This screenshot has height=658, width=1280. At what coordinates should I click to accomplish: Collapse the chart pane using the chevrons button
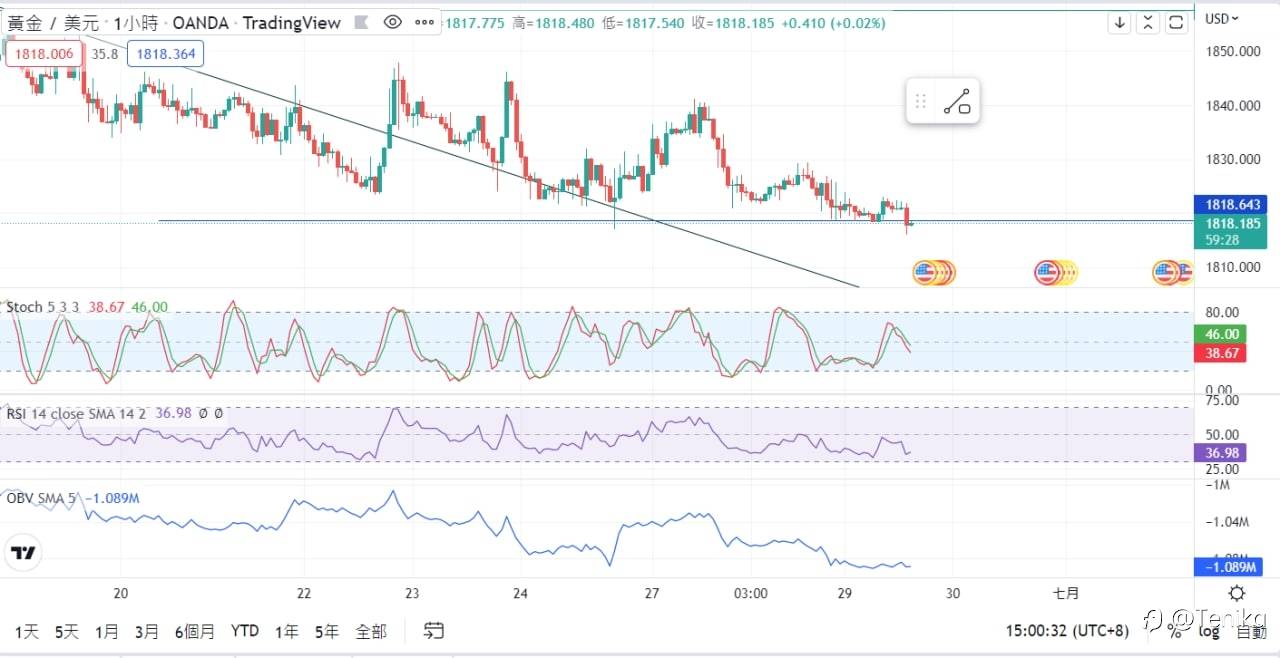point(1148,22)
